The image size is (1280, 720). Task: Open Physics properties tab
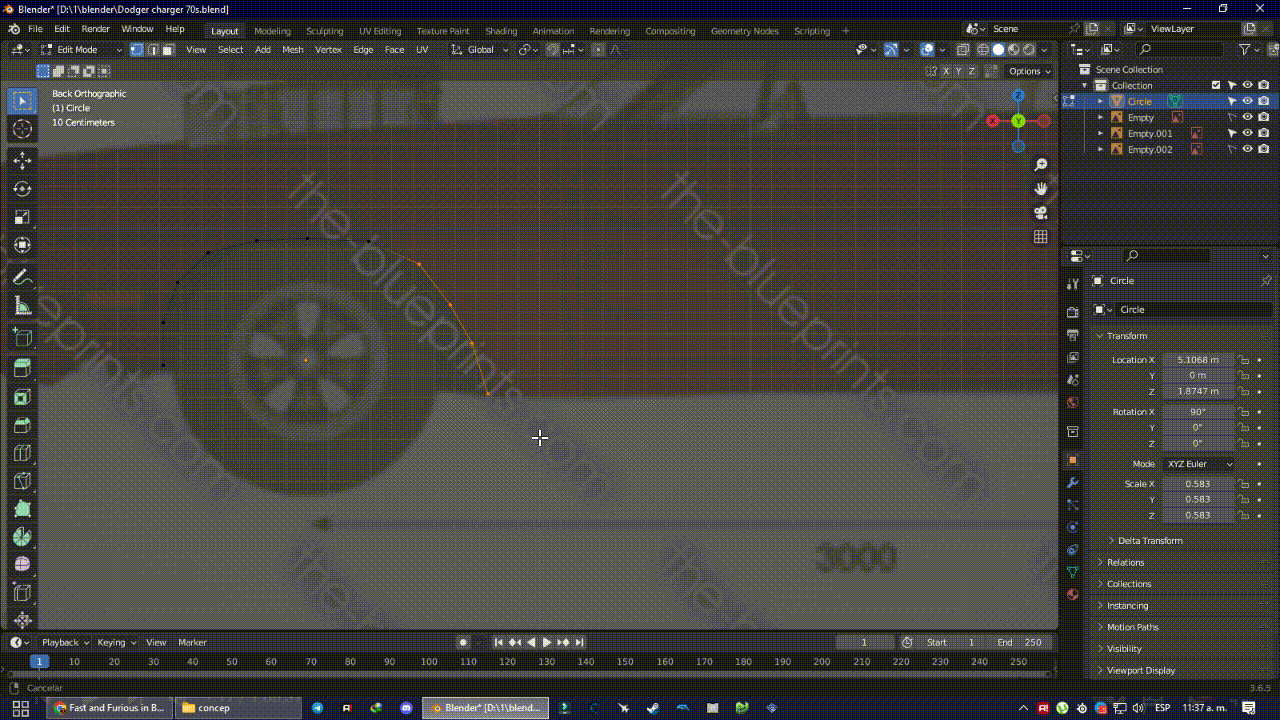[1073, 527]
